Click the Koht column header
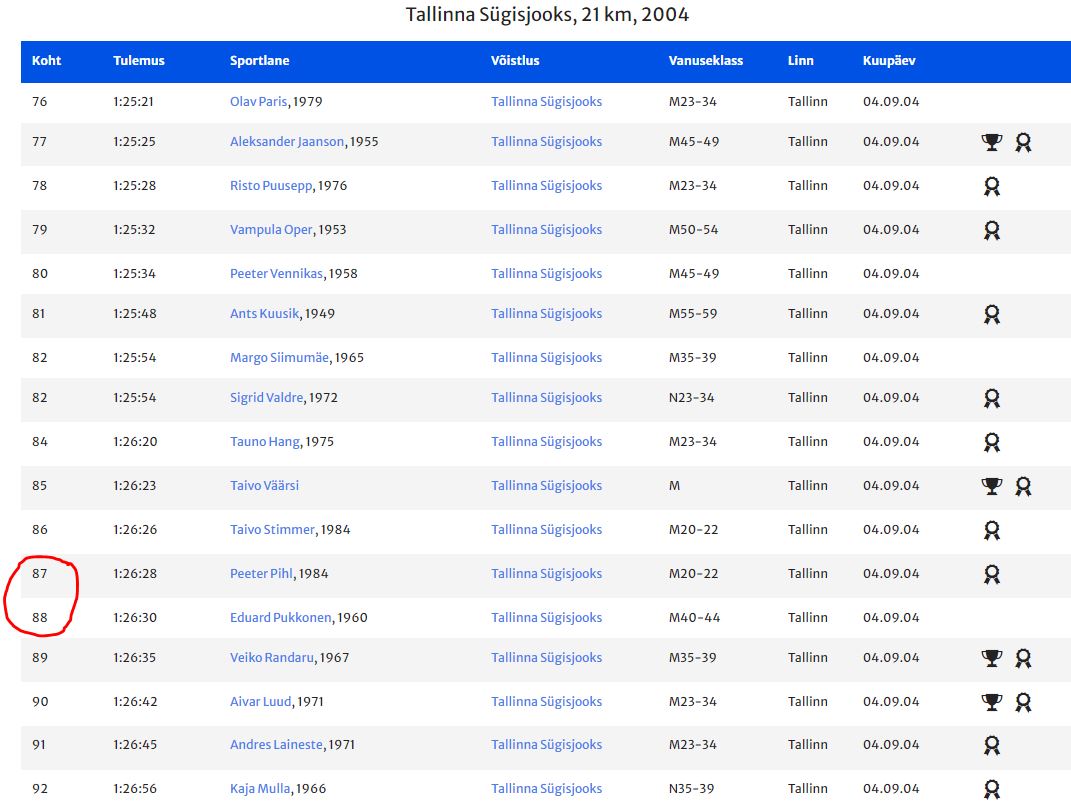Screen dimensions: 1071x803 (x=46, y=60)
